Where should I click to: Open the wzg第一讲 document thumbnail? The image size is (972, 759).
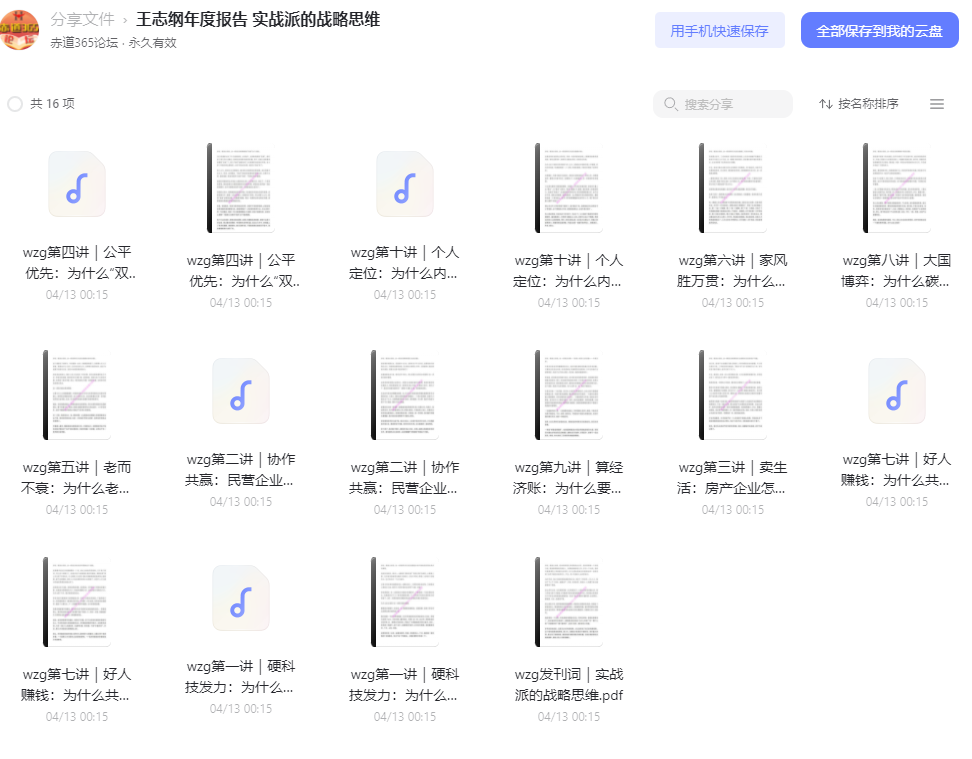(405, 602)
